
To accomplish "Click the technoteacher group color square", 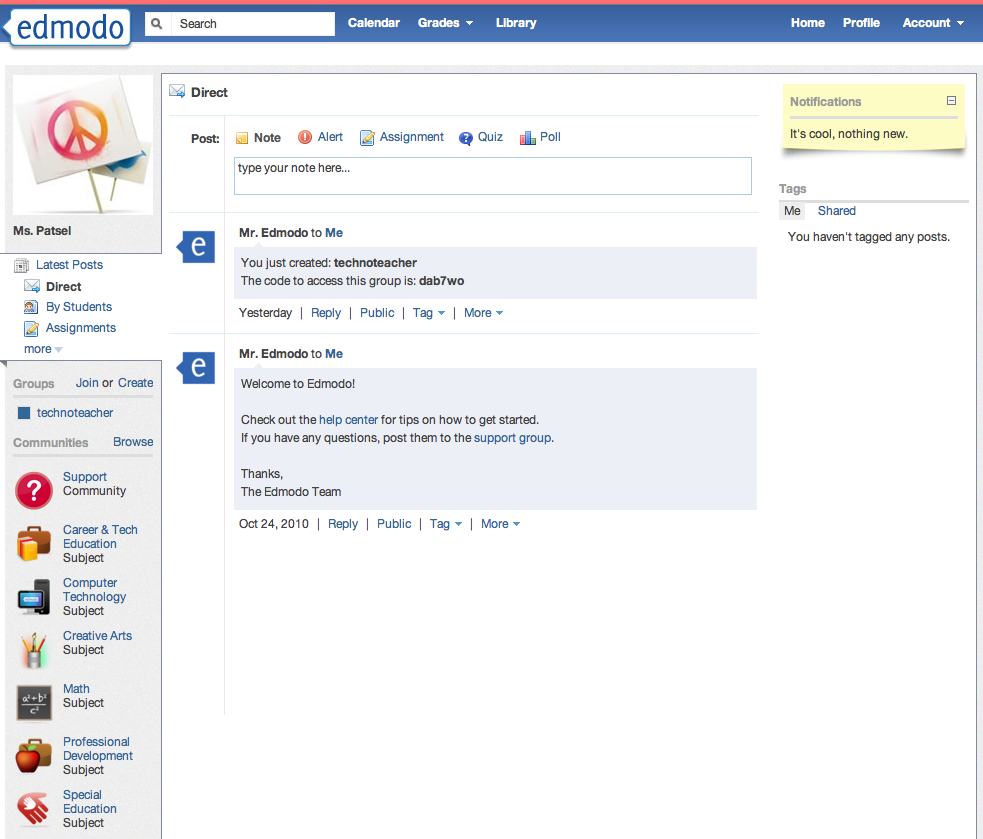I will click(24, 413).
